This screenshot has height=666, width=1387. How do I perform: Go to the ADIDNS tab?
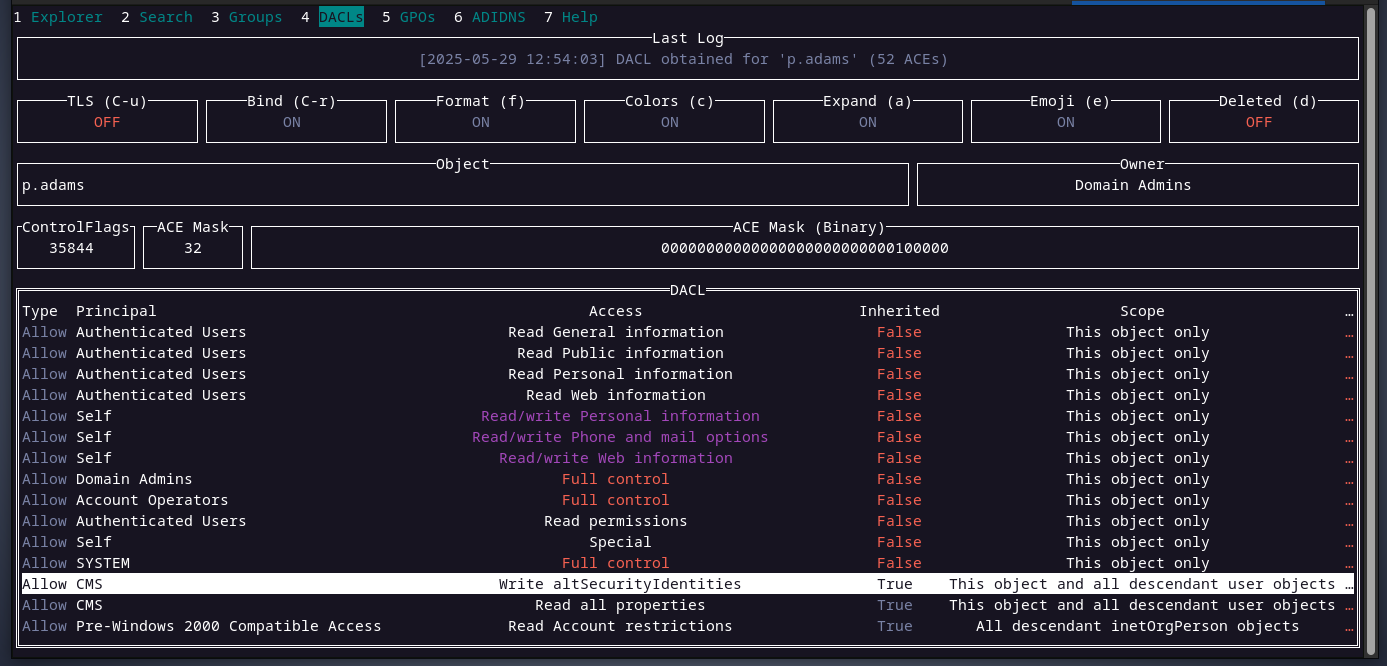click(498, 17)
